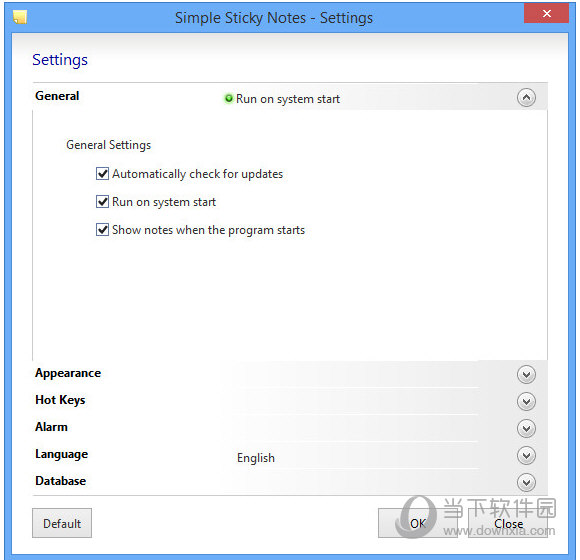Click the Close button at bottom

(508, 523)
